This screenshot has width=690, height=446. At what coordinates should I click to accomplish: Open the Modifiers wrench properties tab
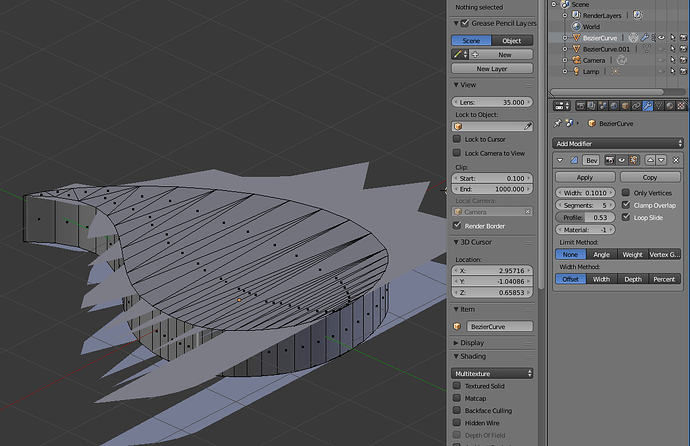pyautogui.click(x=647, y=106)
